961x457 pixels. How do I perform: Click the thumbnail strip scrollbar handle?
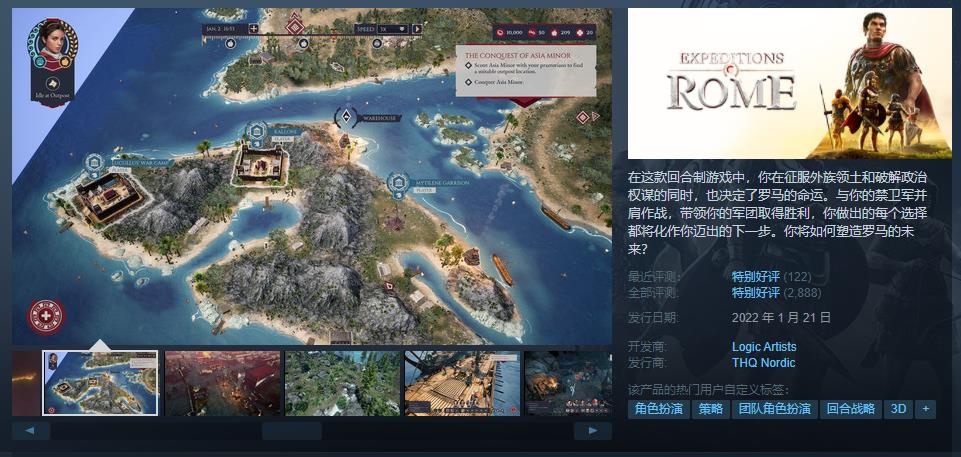(292, 431)
